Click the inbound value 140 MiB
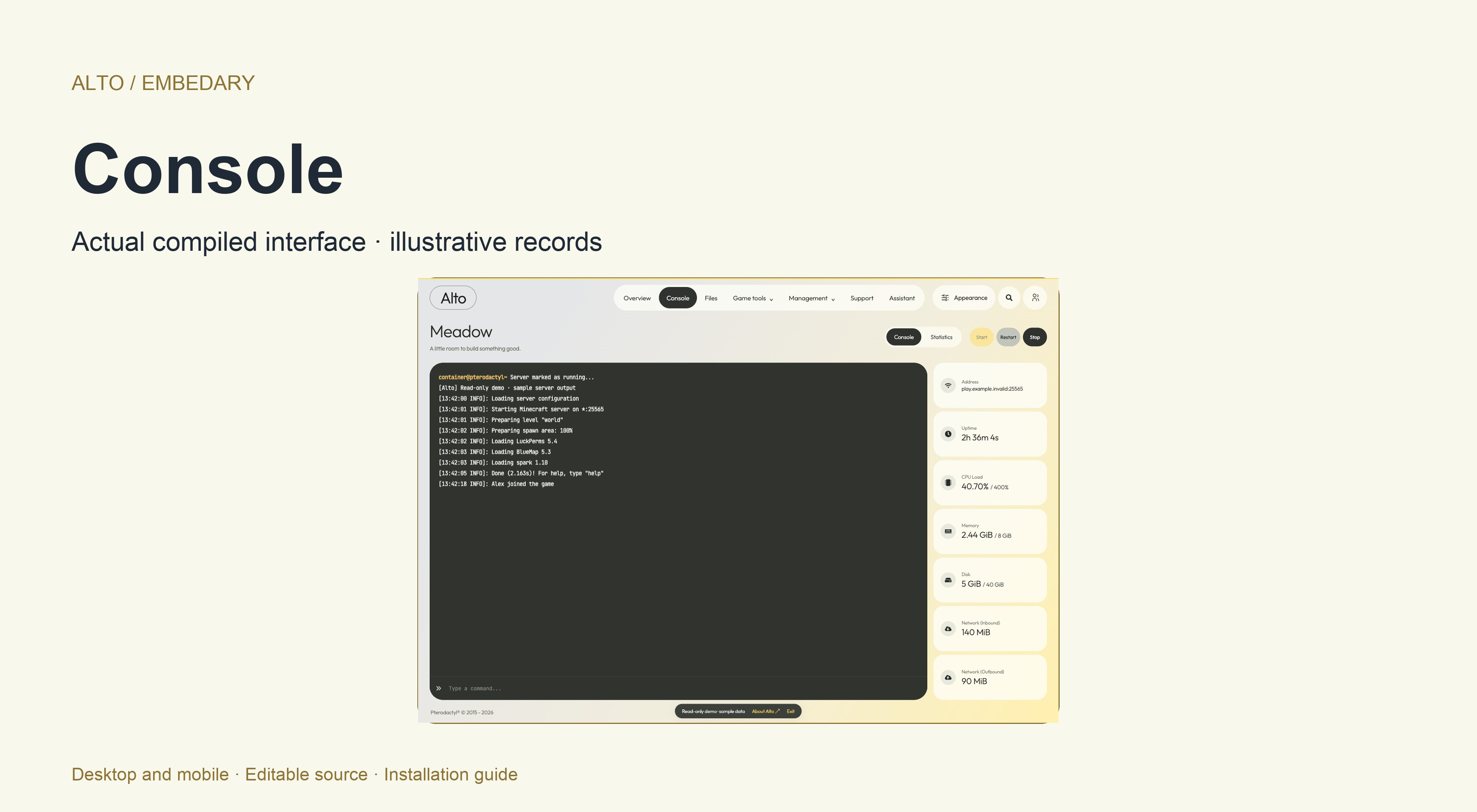Image resolution: width=1477 pixels, height=812 pixels. coord(975,632)
